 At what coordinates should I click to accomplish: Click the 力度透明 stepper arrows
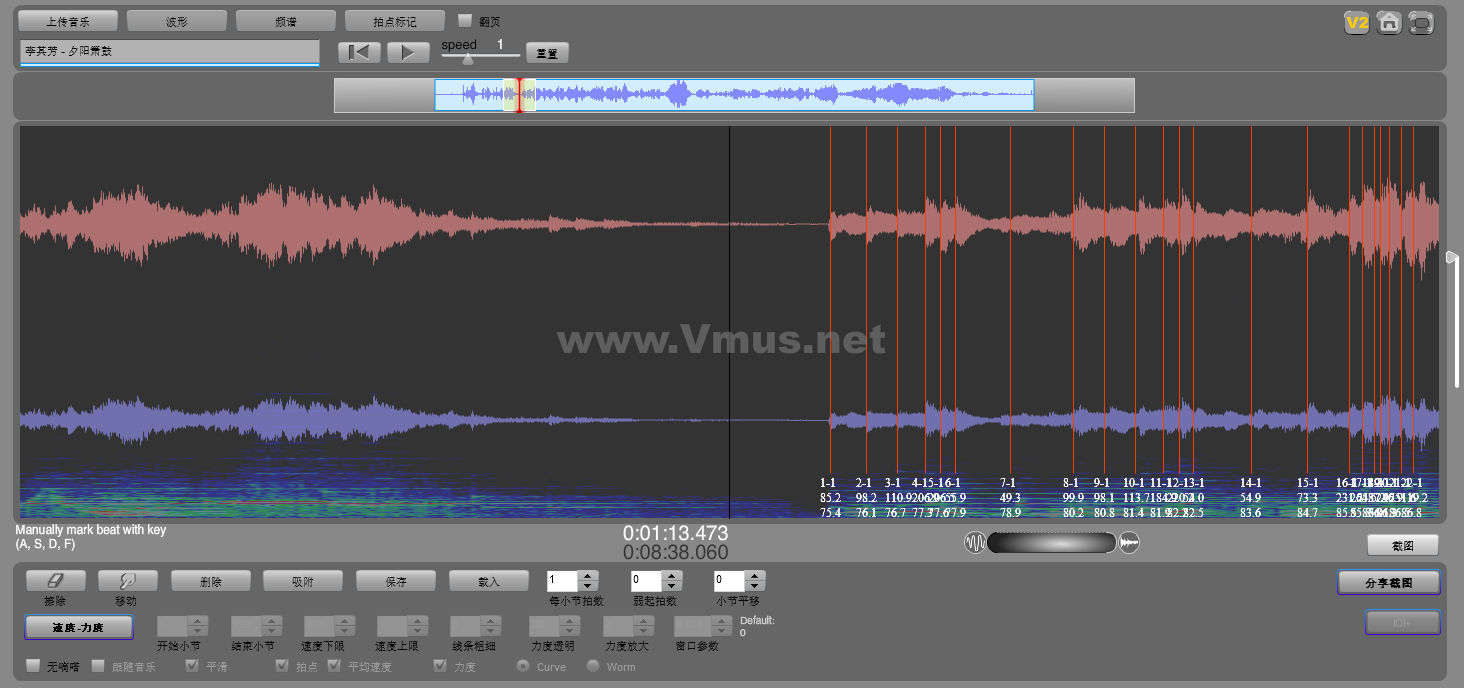570,626
